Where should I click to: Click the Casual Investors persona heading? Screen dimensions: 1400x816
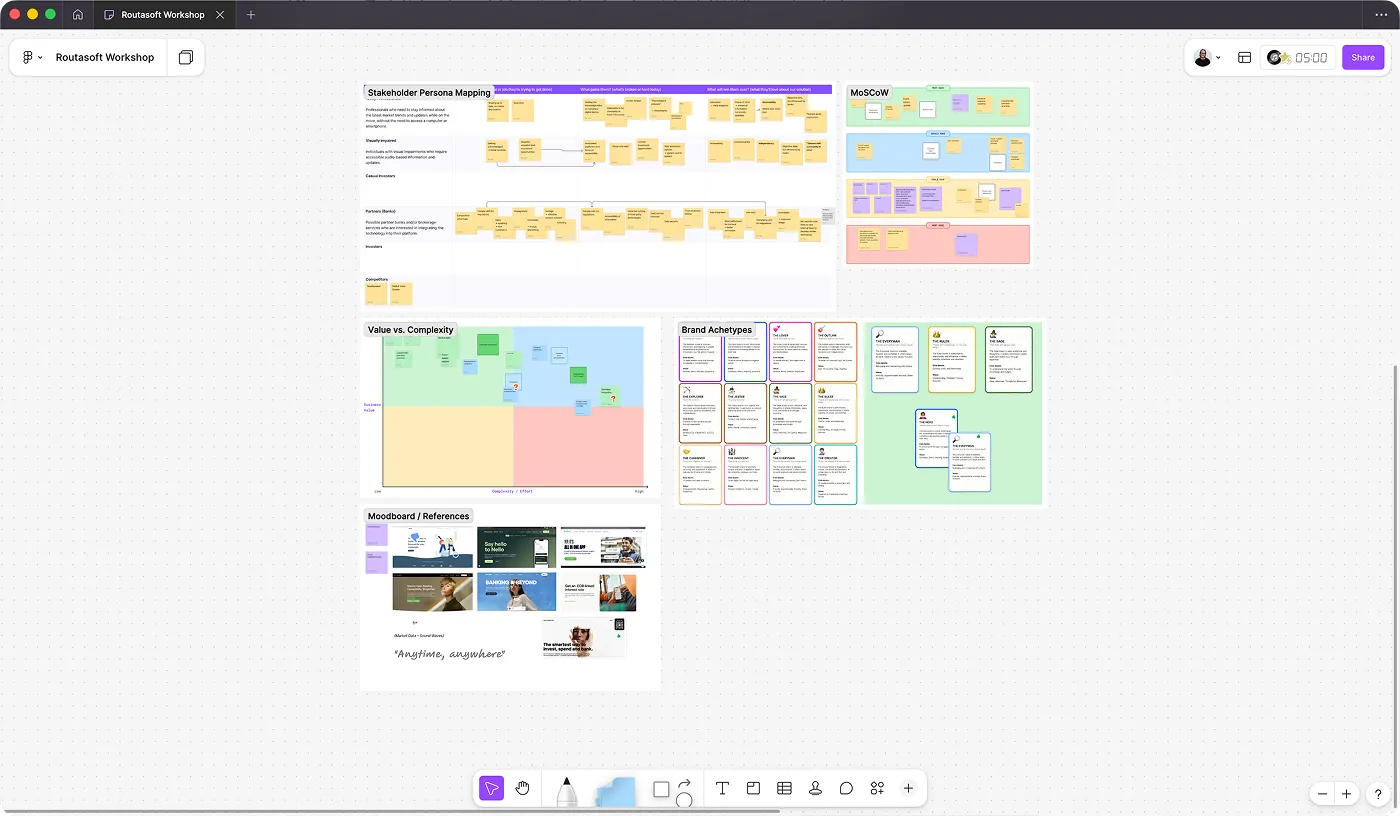[x=380, y=176]
